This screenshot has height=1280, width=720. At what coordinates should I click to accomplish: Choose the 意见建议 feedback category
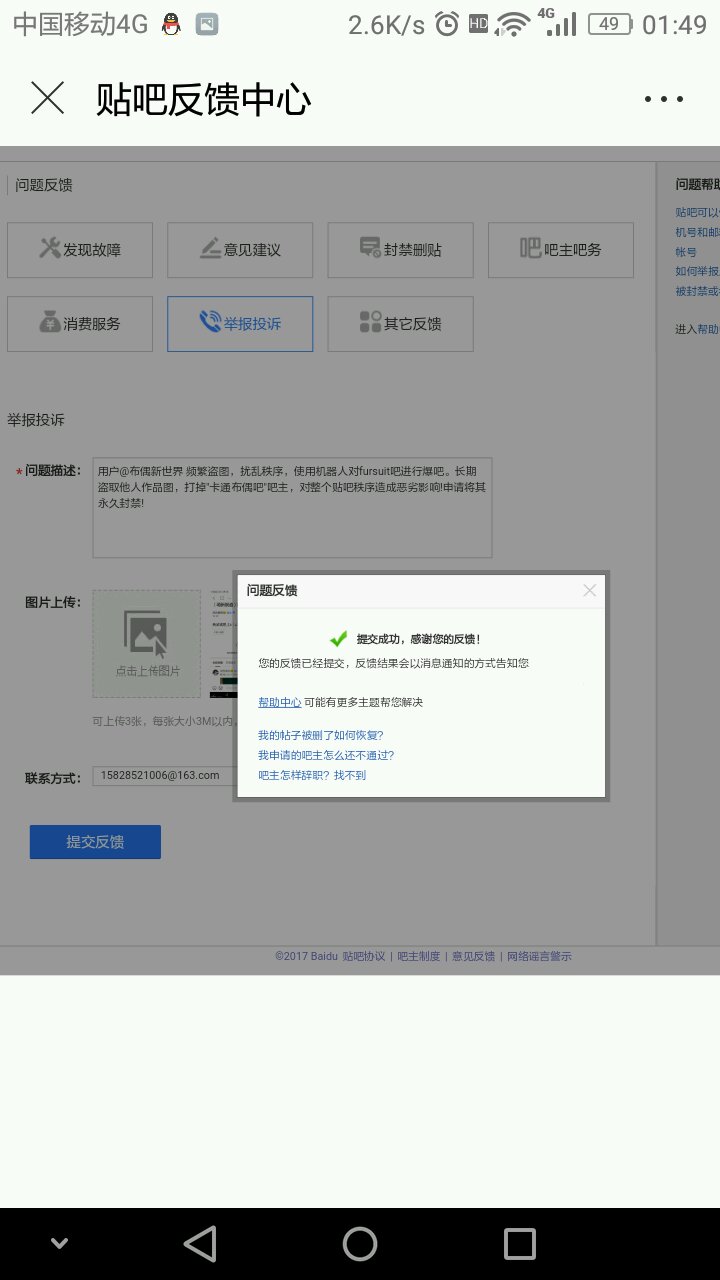[240, 250]
